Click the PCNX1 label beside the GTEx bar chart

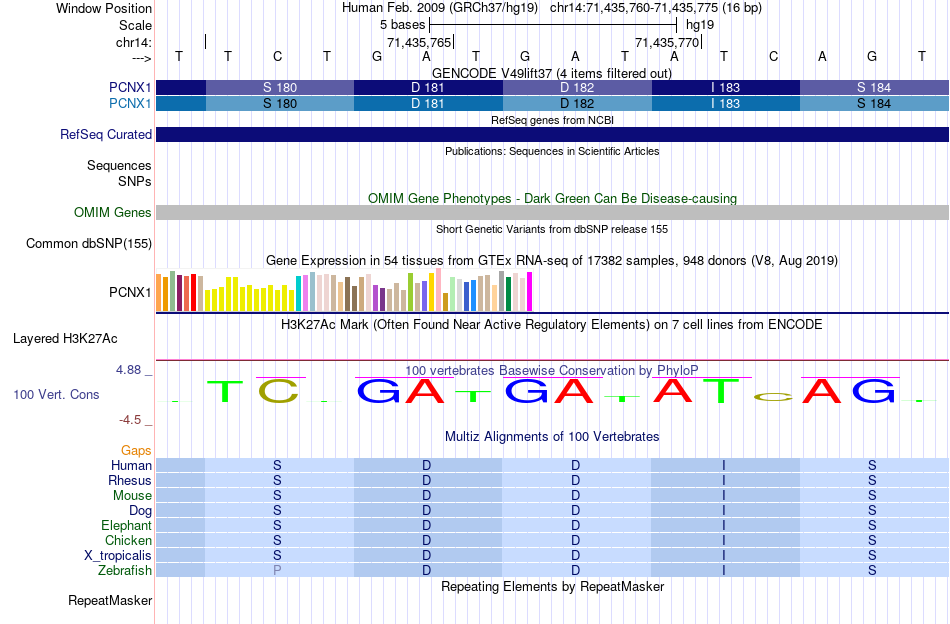coord(130,293)
